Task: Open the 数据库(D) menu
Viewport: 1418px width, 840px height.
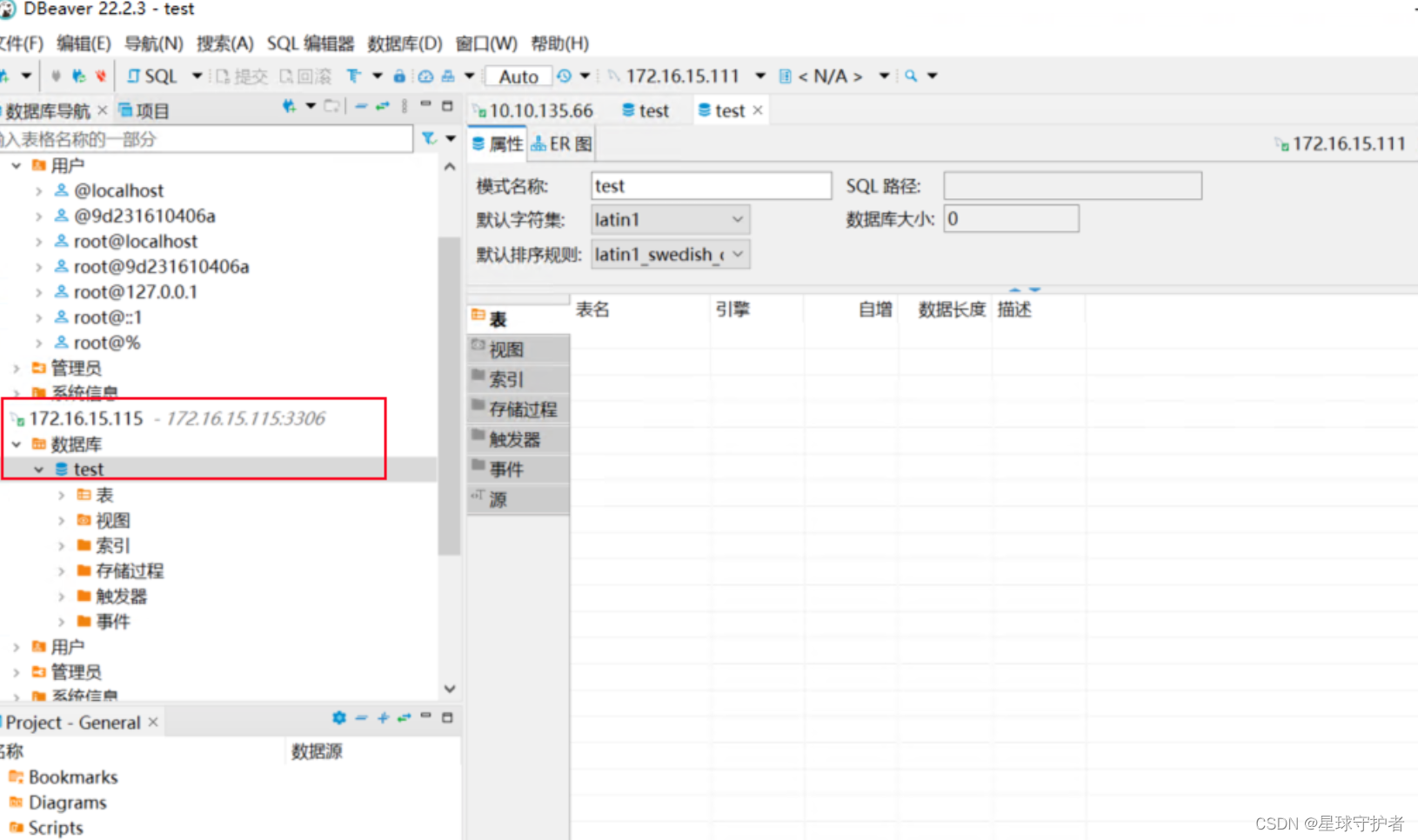Action: click(x=405, y=43)
